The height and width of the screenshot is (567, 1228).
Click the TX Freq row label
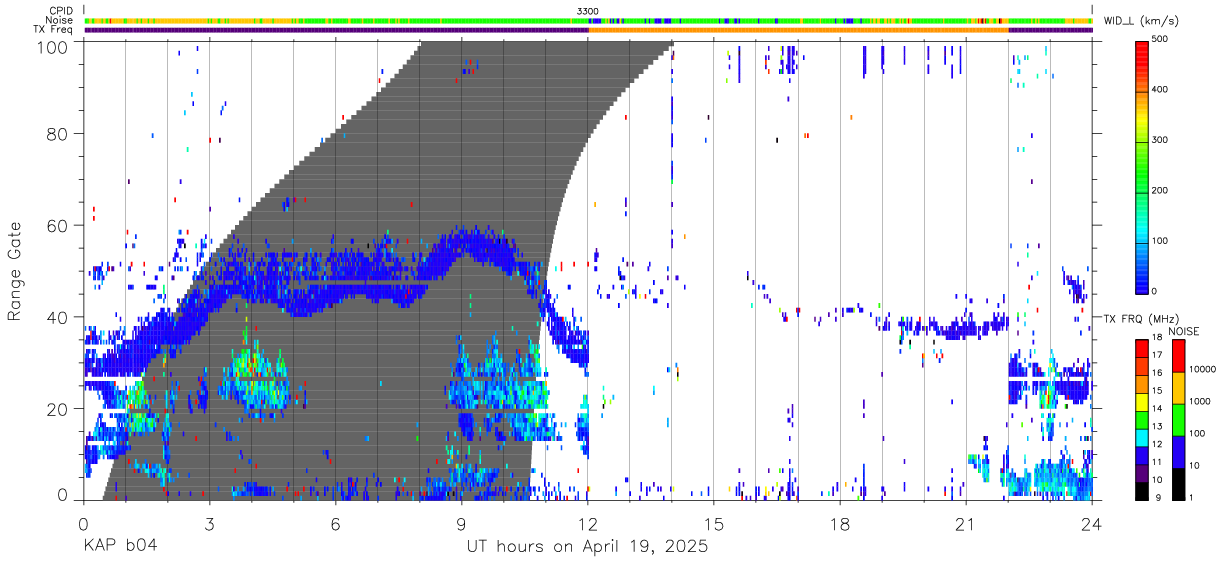(x=54, y=30)
